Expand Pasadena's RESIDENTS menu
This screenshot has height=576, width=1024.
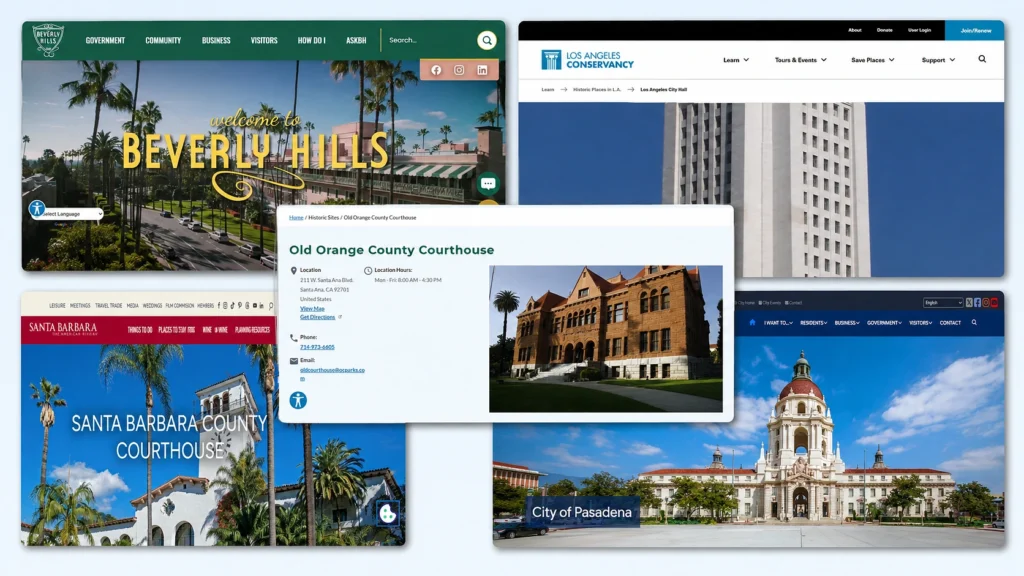point(814,323)
